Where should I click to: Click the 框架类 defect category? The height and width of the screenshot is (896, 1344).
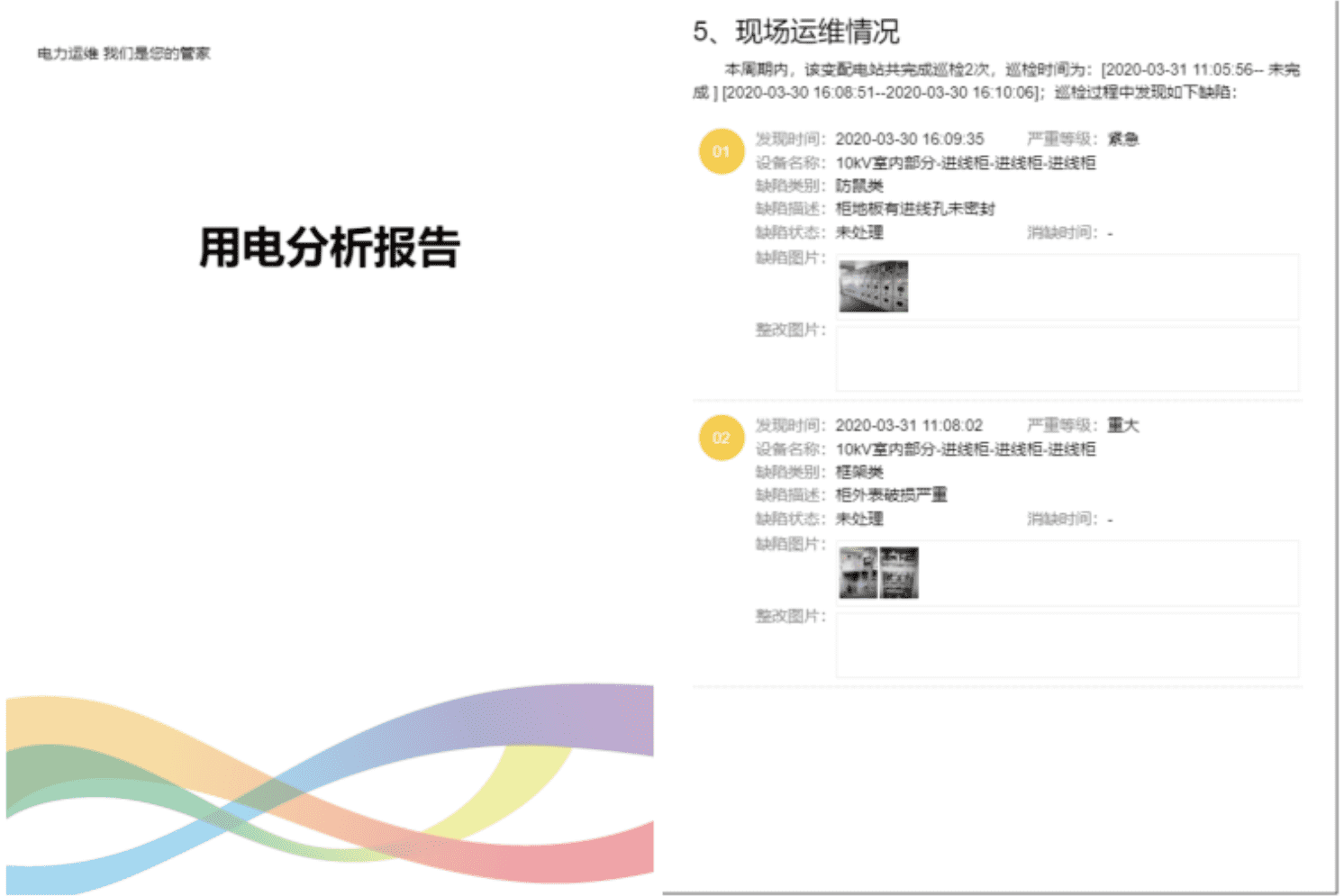click(859, 472)
